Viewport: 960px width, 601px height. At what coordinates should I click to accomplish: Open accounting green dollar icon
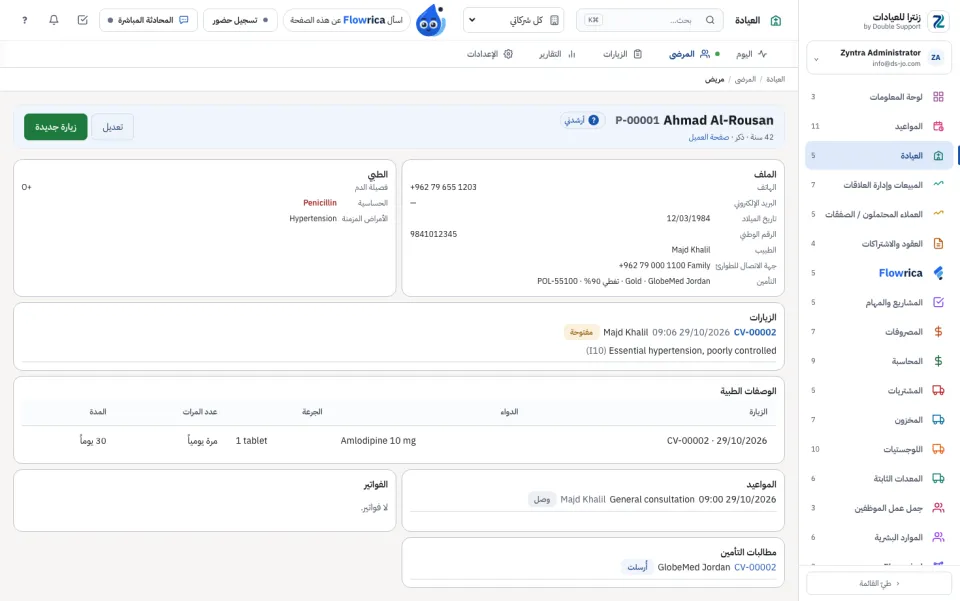[938, 361]
